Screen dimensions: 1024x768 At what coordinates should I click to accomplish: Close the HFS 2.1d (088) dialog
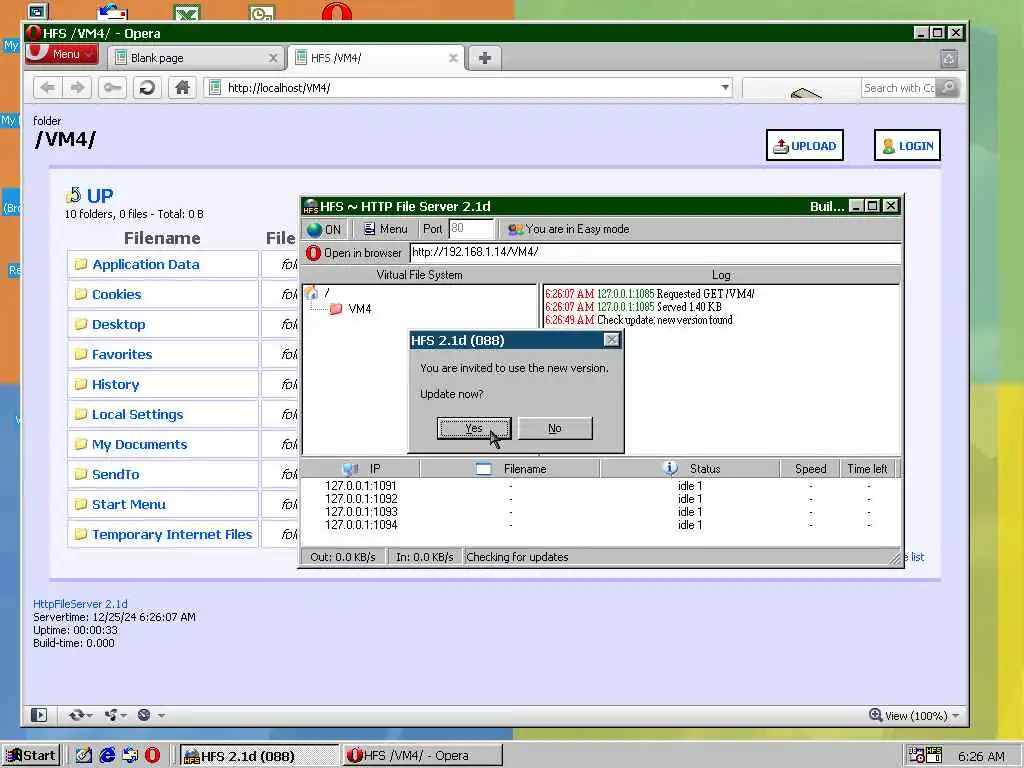click(x=611, y=340)
